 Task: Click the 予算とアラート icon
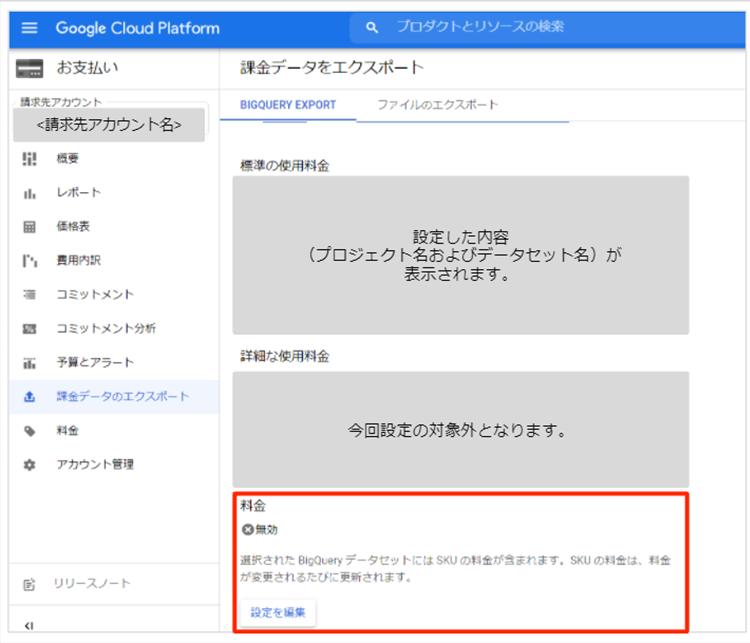(x=29, y=363)
